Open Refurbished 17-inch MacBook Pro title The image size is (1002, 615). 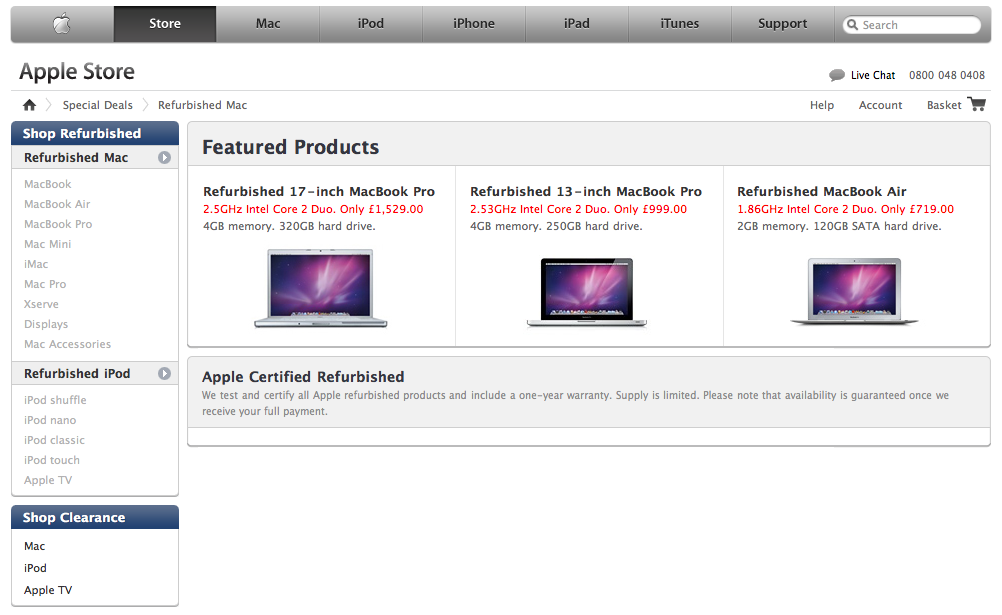[319, 191]
